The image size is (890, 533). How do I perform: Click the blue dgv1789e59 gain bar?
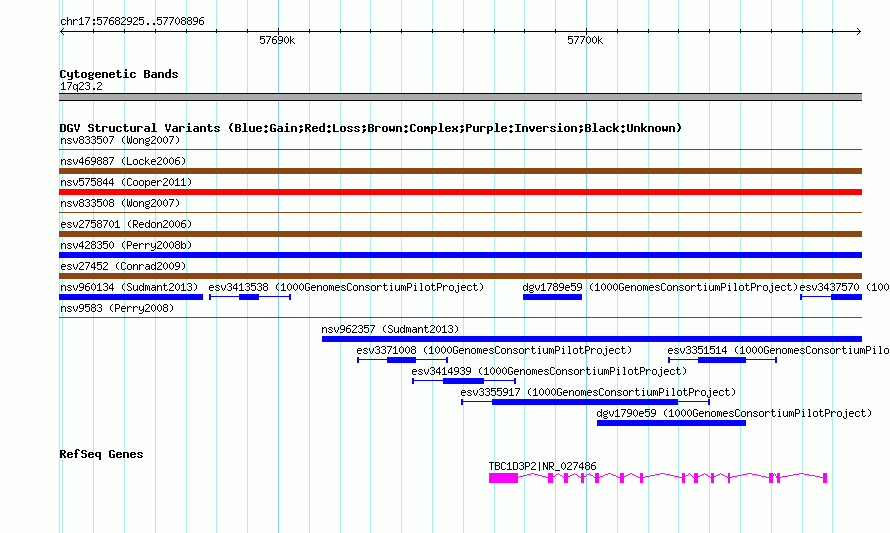(x=552, y=297)
